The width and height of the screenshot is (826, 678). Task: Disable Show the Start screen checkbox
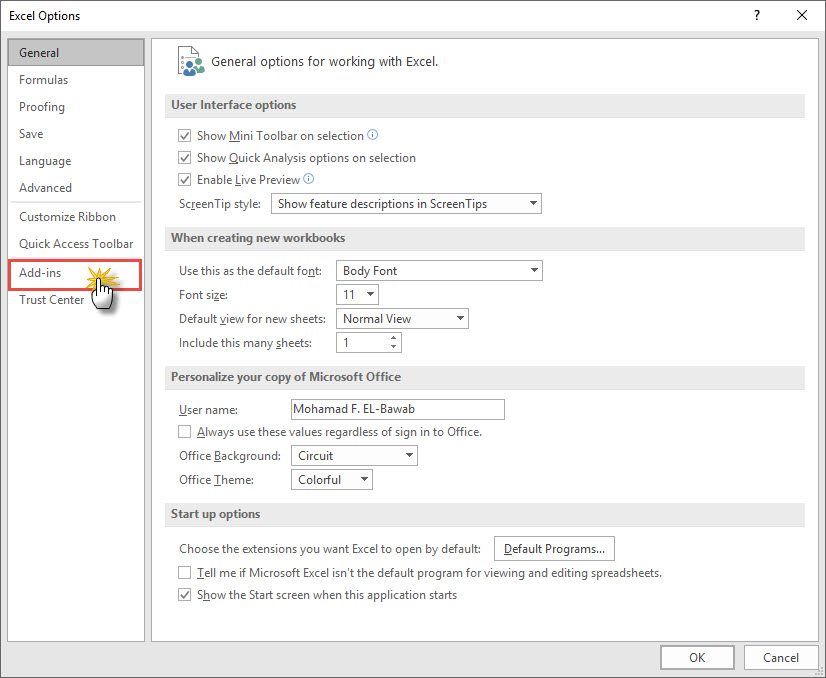point(184,595)
